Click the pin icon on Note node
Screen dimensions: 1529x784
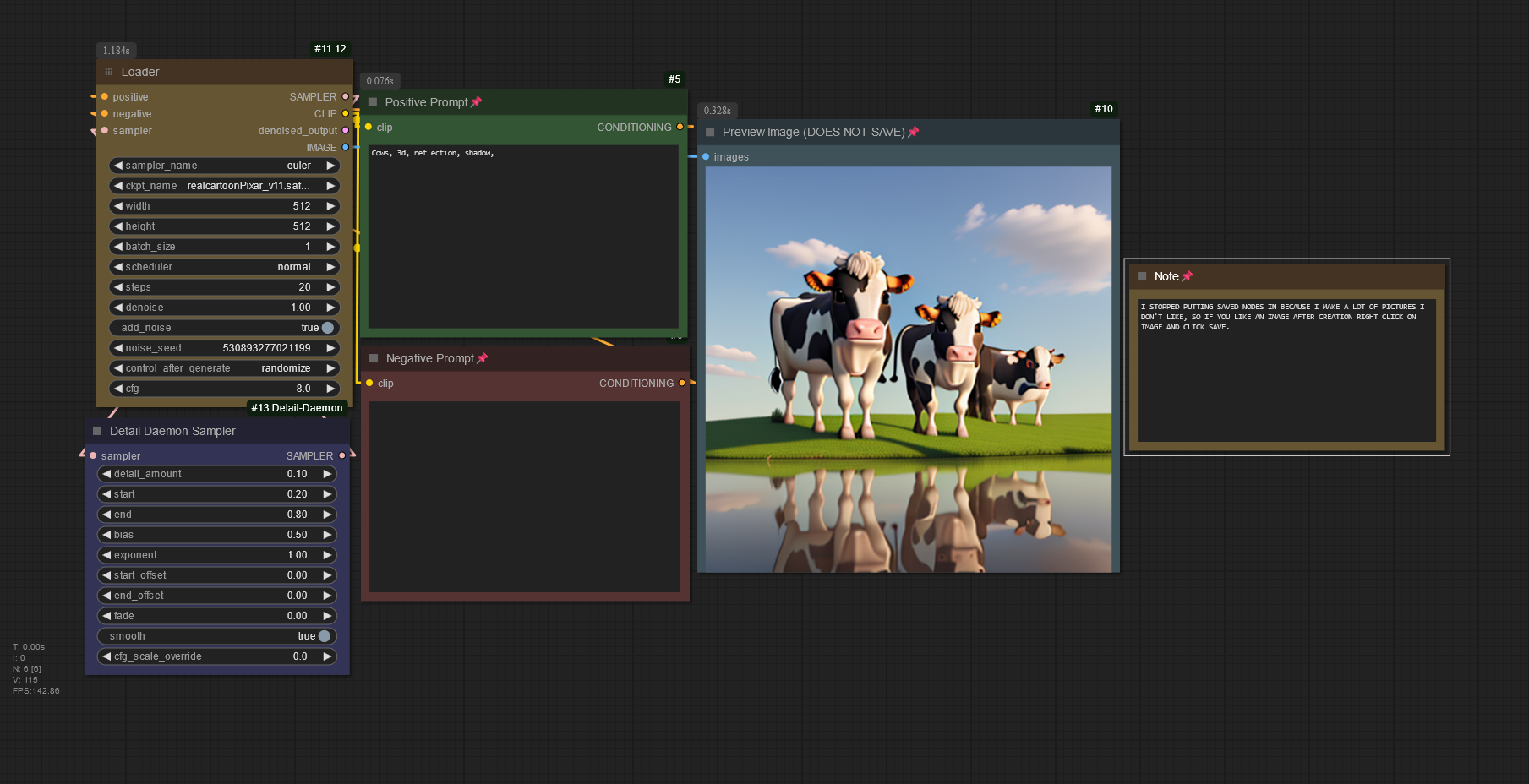1187,276
